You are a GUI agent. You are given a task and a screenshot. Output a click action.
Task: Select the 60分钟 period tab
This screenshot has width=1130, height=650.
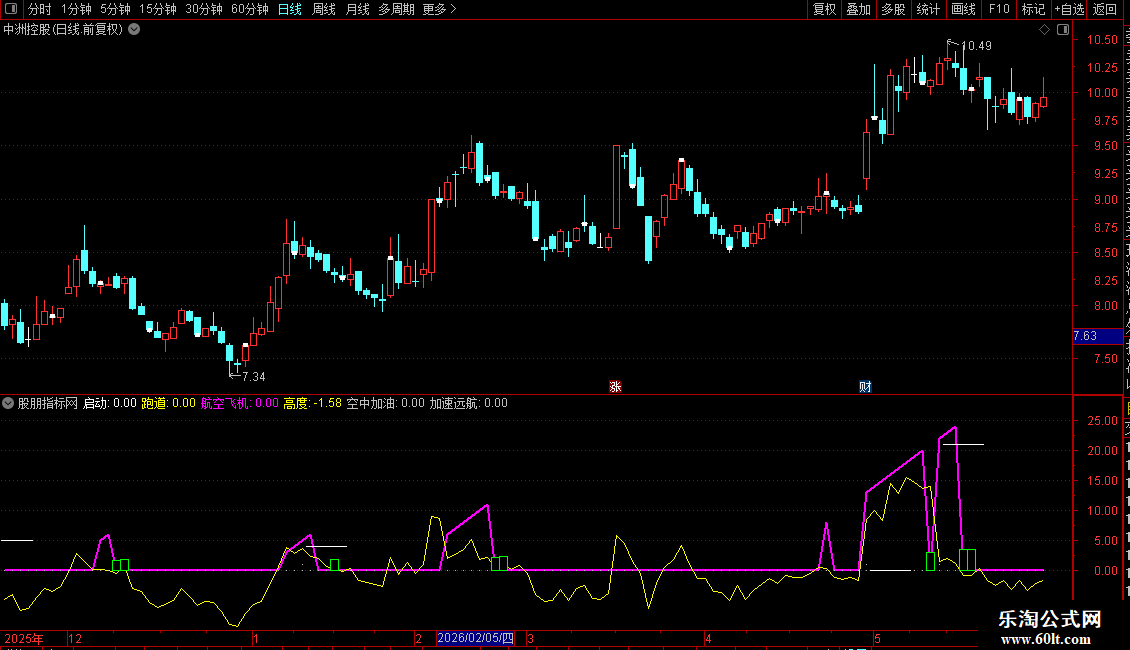249,9
